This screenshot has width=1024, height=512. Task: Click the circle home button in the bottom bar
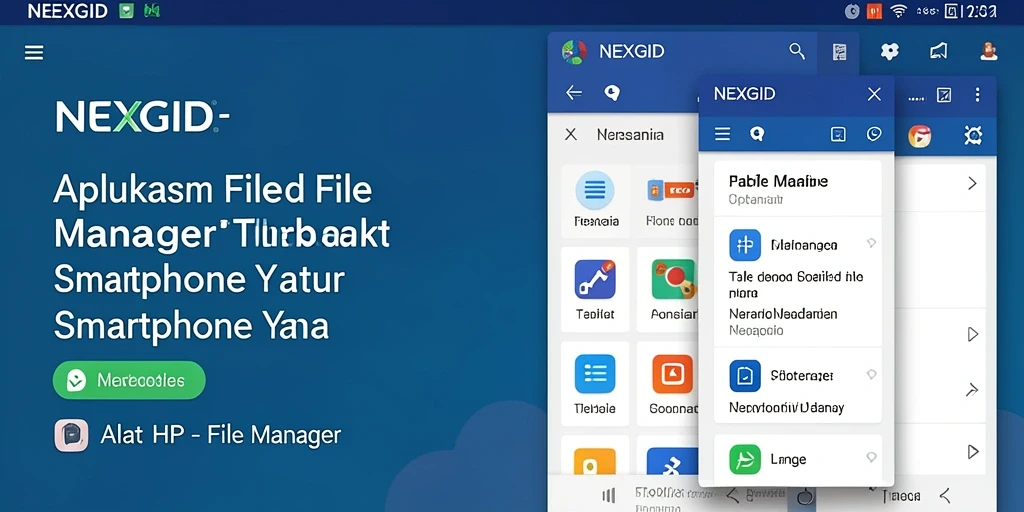pyautogui.click(x=806, y=496)
